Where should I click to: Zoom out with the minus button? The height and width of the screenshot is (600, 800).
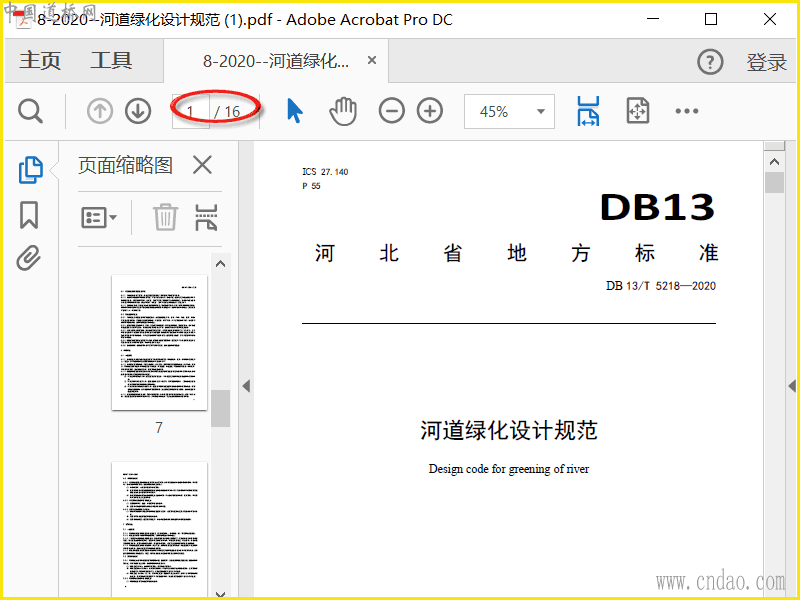pos(391,111)
